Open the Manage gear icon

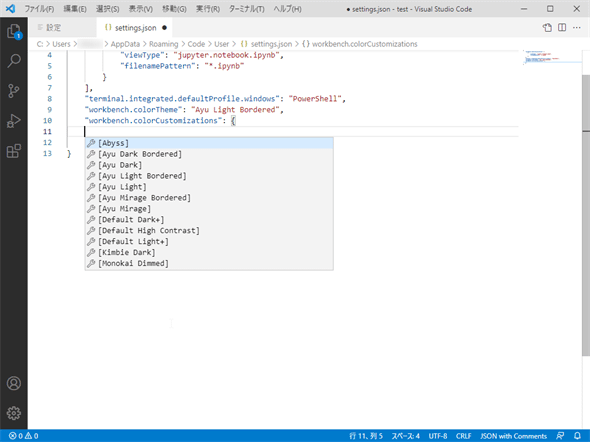pyautogui.click(x=14, y=413)
